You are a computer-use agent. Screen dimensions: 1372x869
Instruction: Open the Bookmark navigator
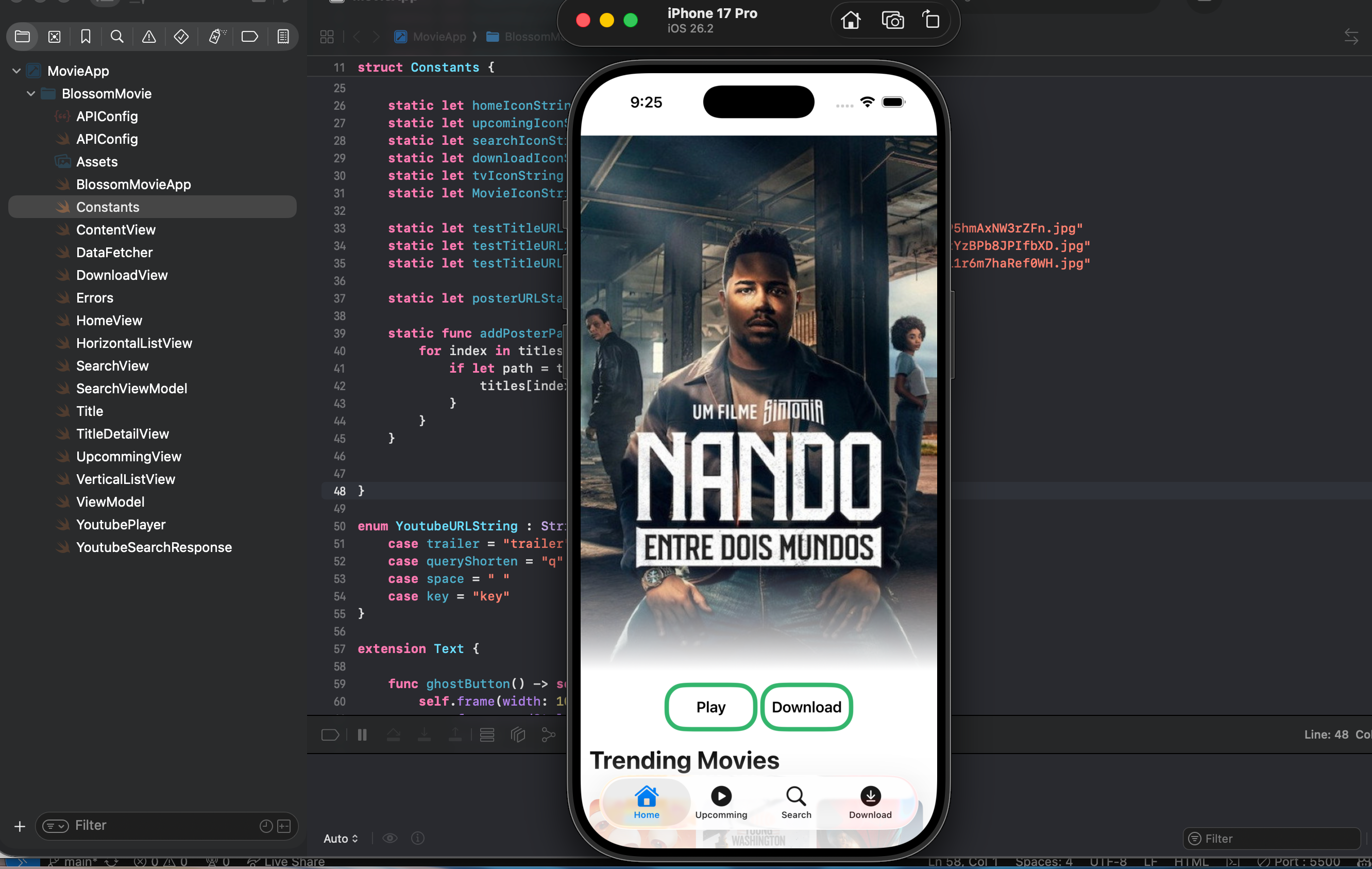pyautogui.click(x=86, y=37)
